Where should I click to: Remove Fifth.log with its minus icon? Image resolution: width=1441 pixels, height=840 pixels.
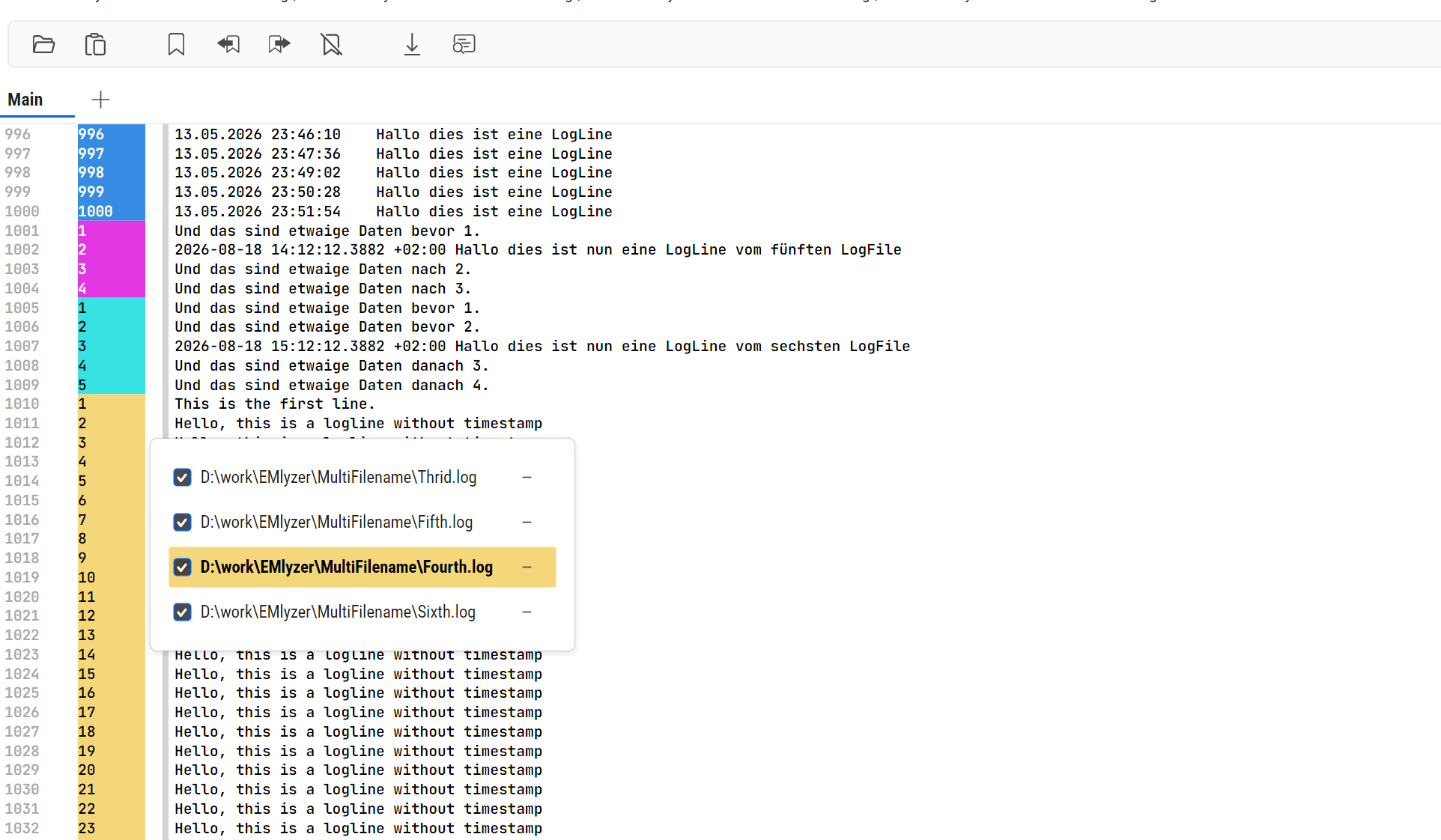coord(527,522)
